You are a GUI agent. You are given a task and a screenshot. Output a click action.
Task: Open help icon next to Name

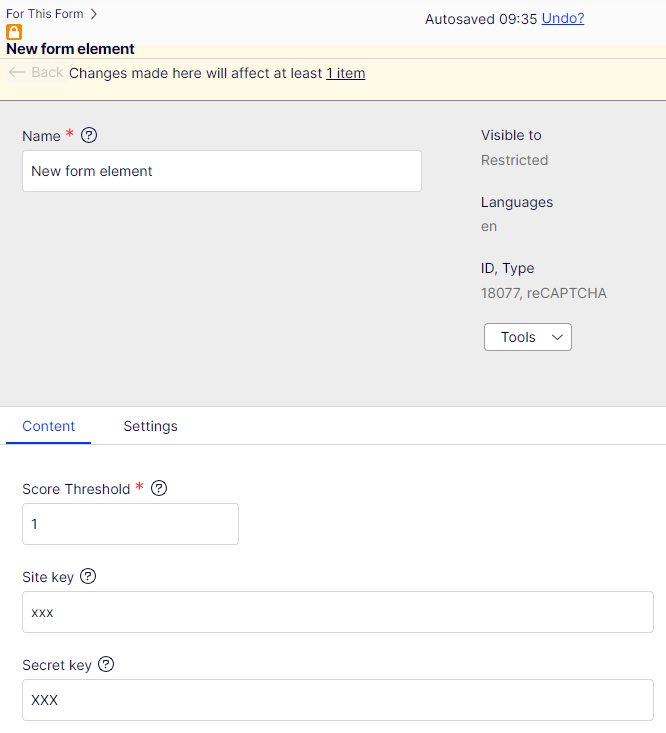[x=89, y=135]
